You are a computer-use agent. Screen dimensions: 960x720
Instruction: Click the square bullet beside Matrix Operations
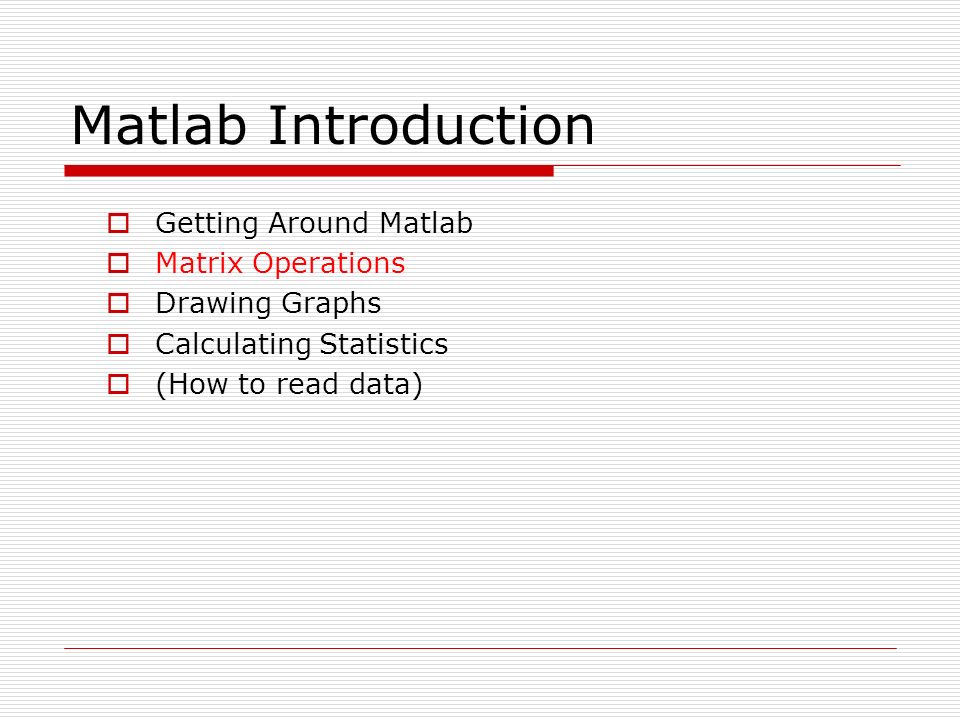coord(118,263)
